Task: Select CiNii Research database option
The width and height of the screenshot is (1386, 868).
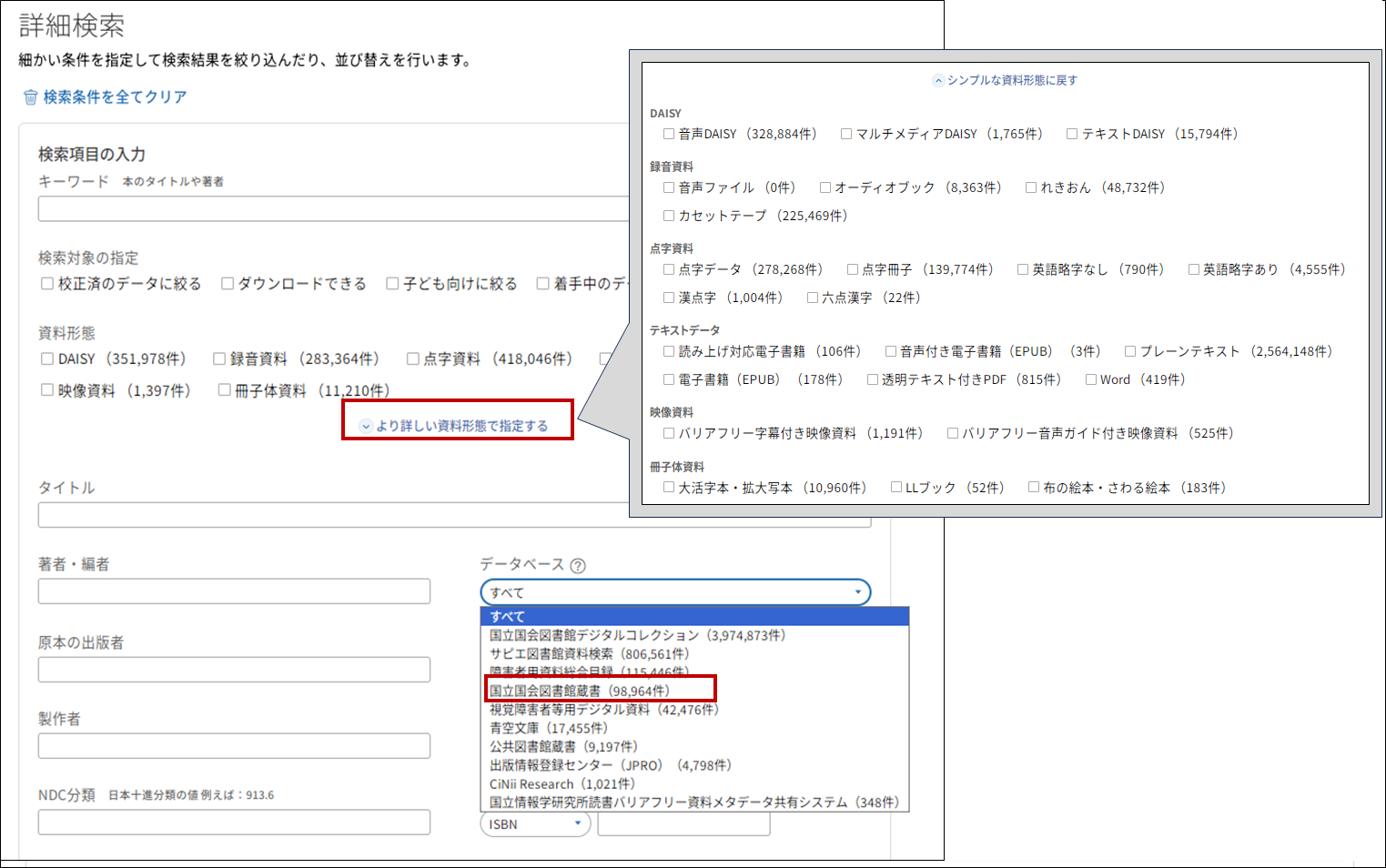Action: click(x=561, y=783)
